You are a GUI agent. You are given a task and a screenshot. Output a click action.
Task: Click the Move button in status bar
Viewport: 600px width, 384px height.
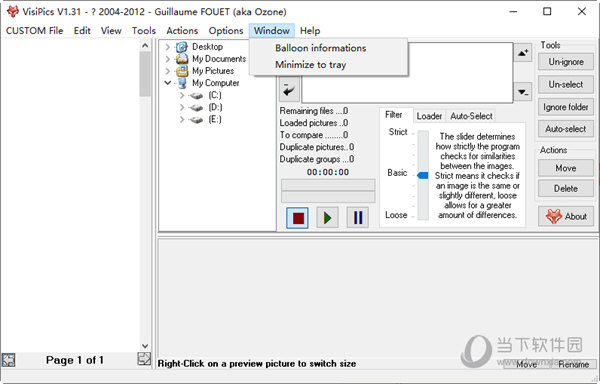(527, 364)
